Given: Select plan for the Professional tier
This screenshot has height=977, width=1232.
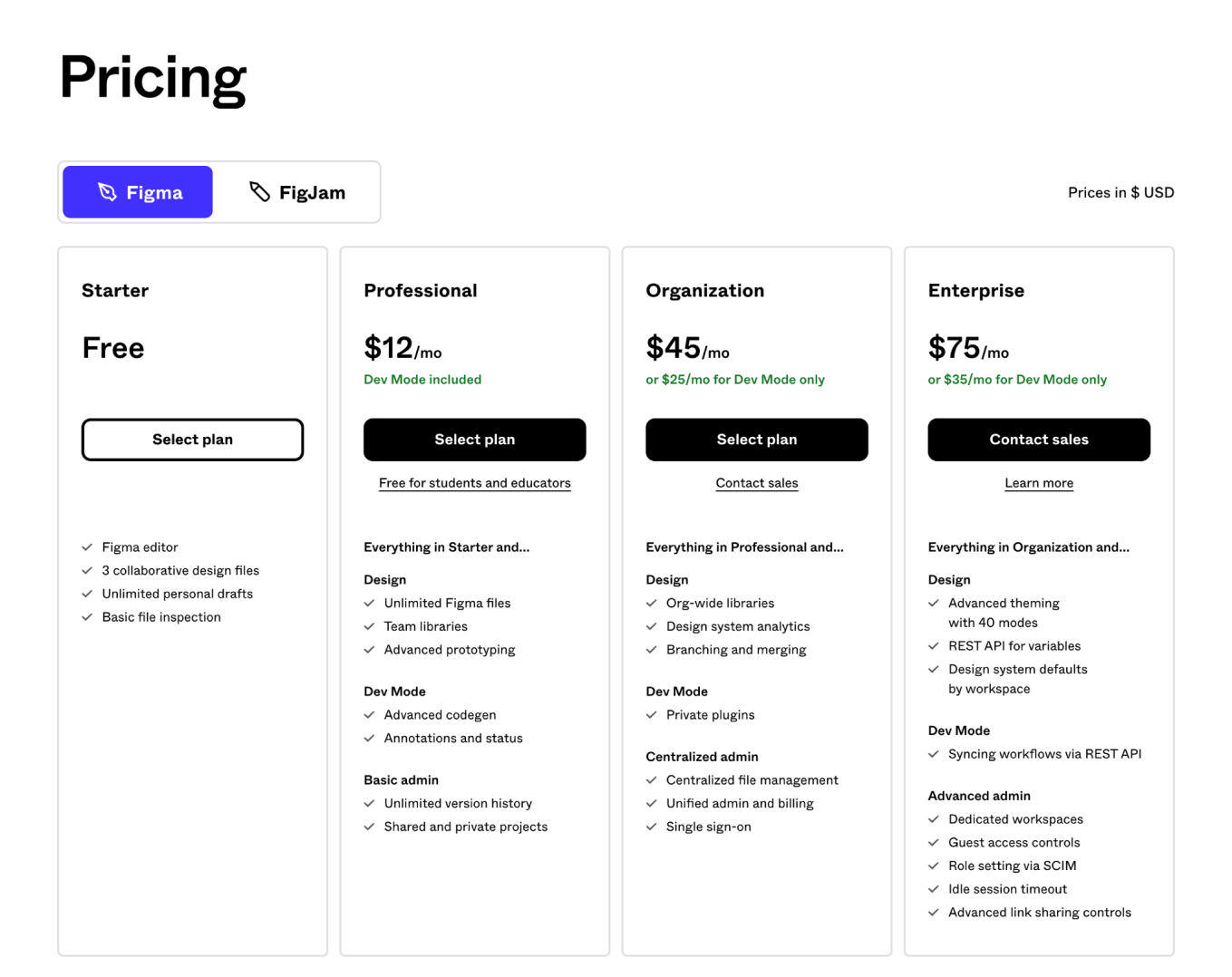Looking at the screenshot, I should pos(475,440).
